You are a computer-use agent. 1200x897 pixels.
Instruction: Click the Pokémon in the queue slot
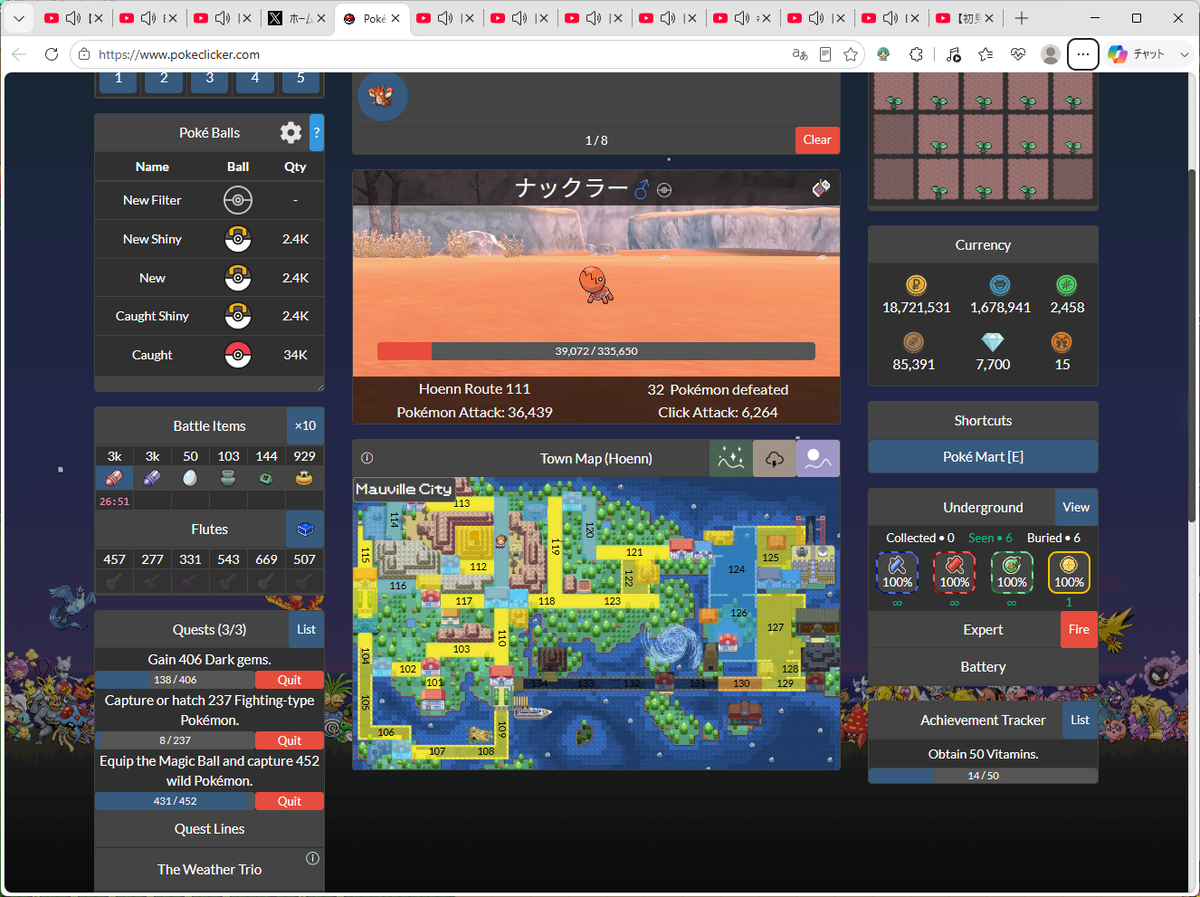tap(383, 96)
